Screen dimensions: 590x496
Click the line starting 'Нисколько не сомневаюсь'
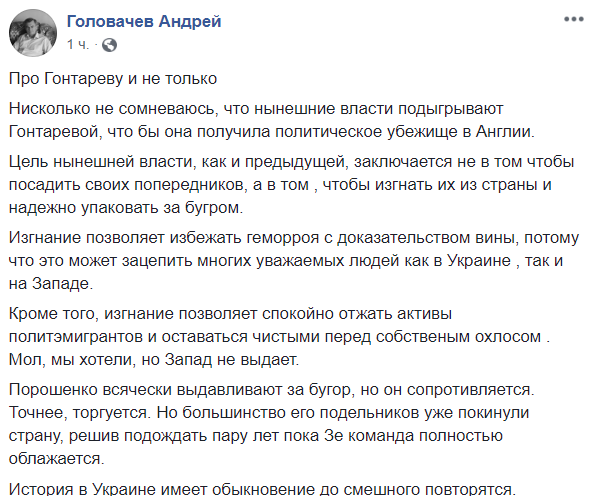[x=256, y=109]
